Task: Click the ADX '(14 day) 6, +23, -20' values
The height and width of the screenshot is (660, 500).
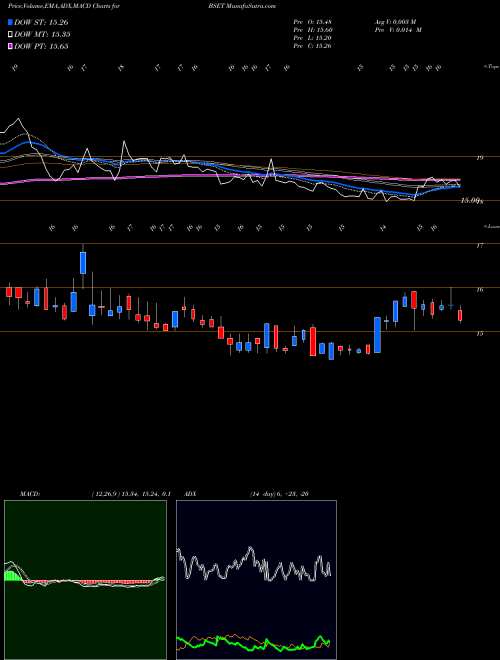Action: pos(279,494)
